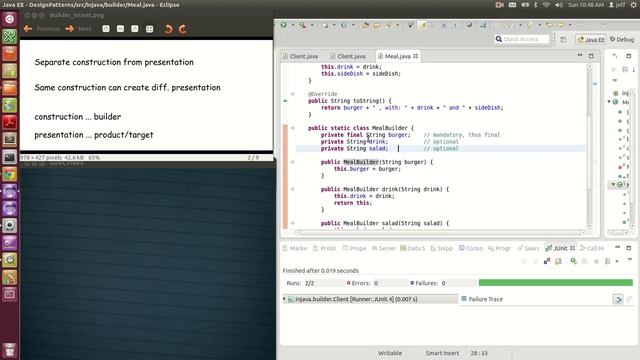Open the system power gear menu
Image resolution: width=640 pixels, height=360 pixels.
point(634,5)
